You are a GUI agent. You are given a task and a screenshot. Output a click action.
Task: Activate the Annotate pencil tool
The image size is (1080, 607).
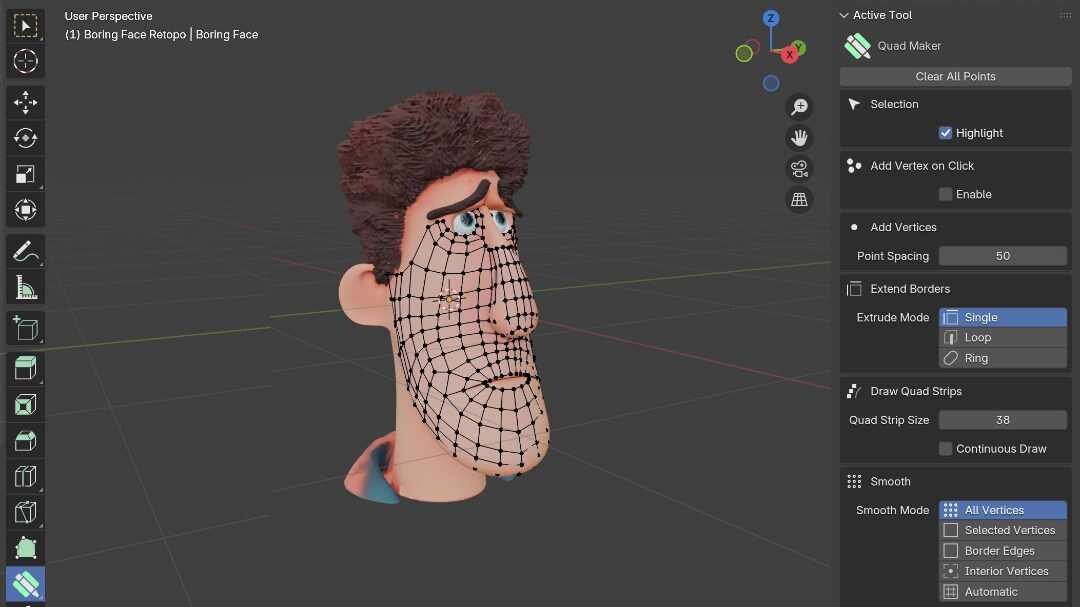(25, 251)
